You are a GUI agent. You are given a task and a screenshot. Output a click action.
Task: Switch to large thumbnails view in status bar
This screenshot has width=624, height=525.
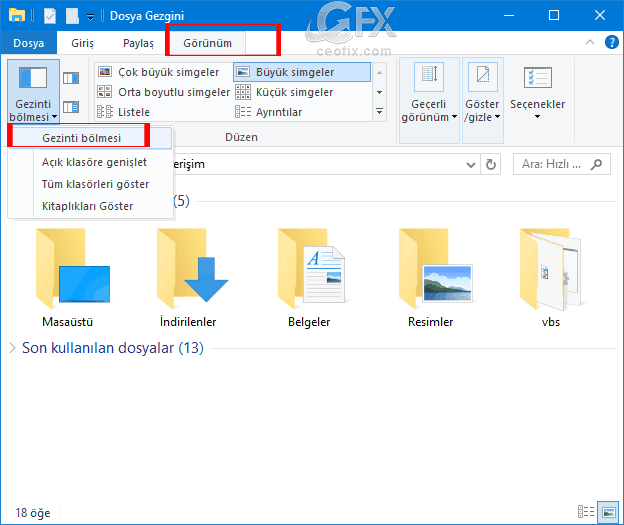click(608, 512)
